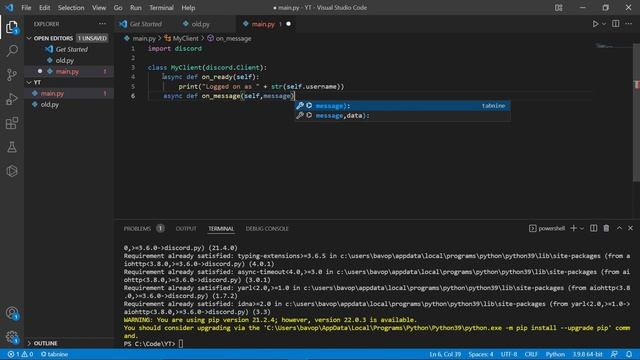
Task: Change indentation via Spaces: 4
Action: tap(481, 354)
